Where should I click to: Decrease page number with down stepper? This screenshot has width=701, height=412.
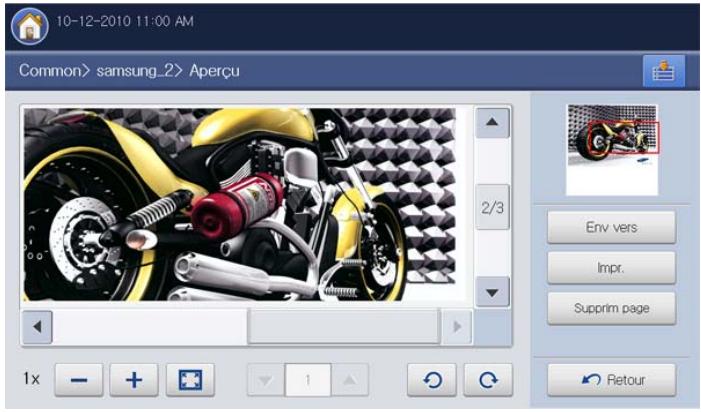click(x=266, y=380)
